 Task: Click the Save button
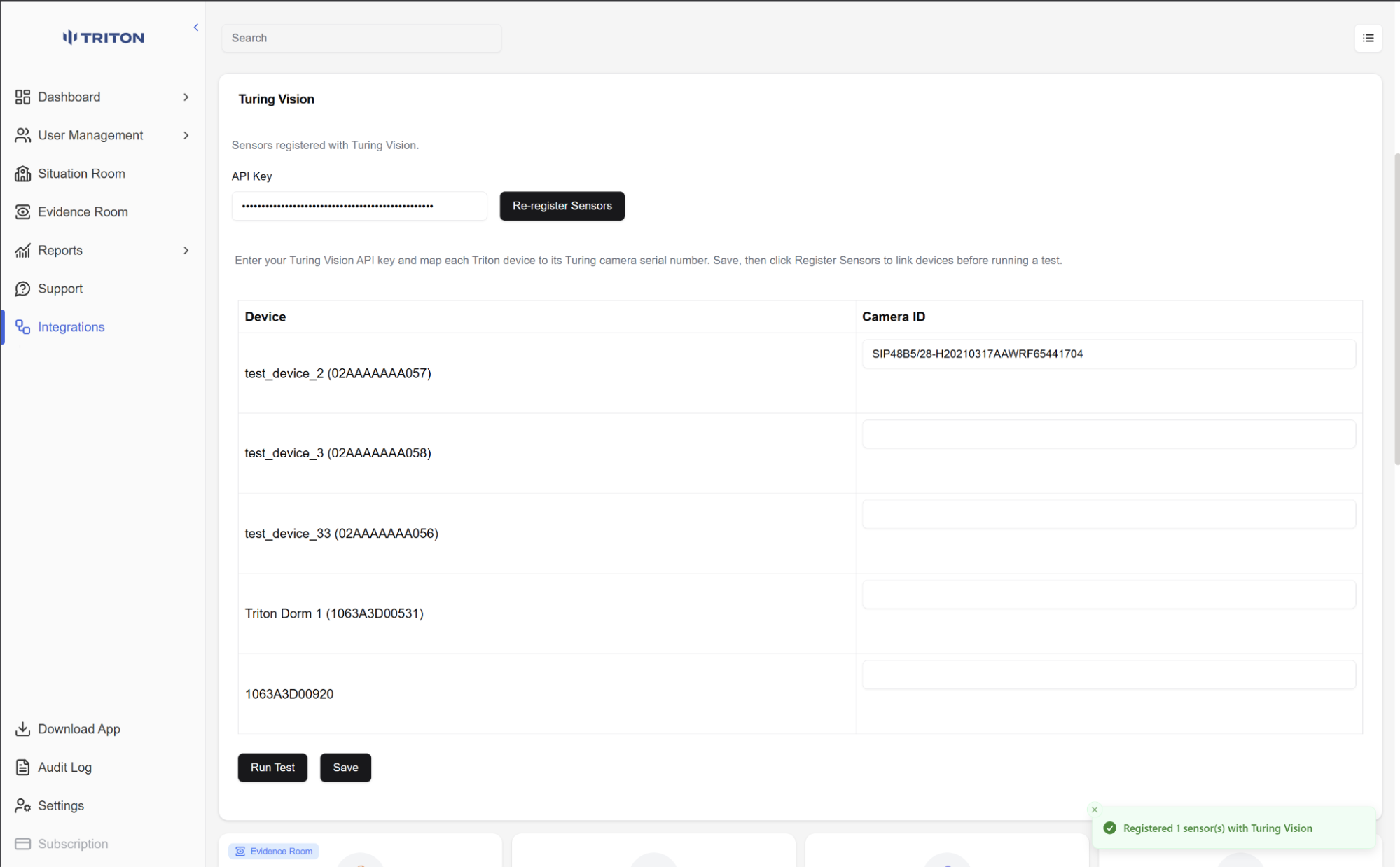tap(345, 768)
